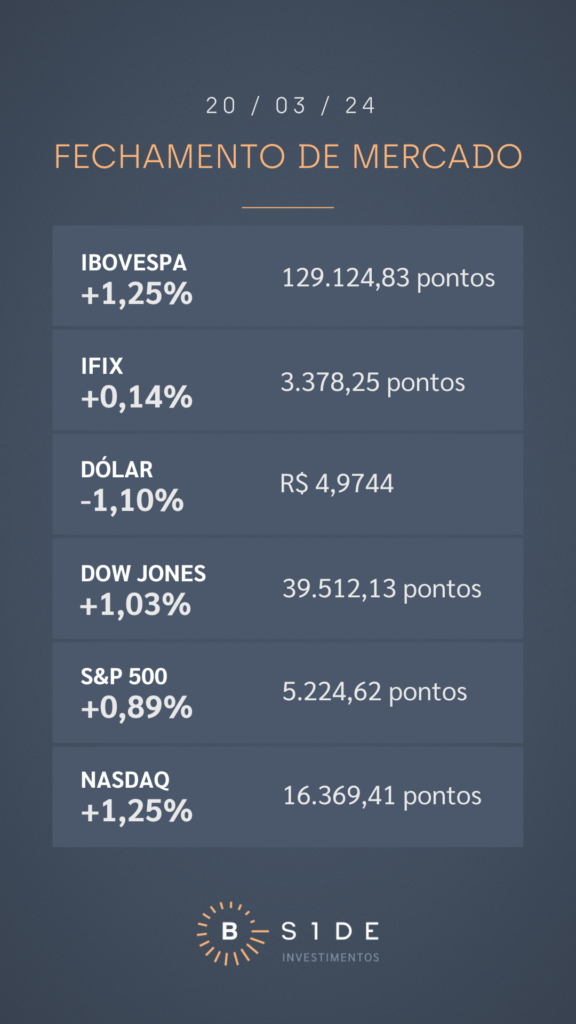Click the IFIX +0,14% change
The width and height of the screenshot is (576, 1024).
(136, 397)
